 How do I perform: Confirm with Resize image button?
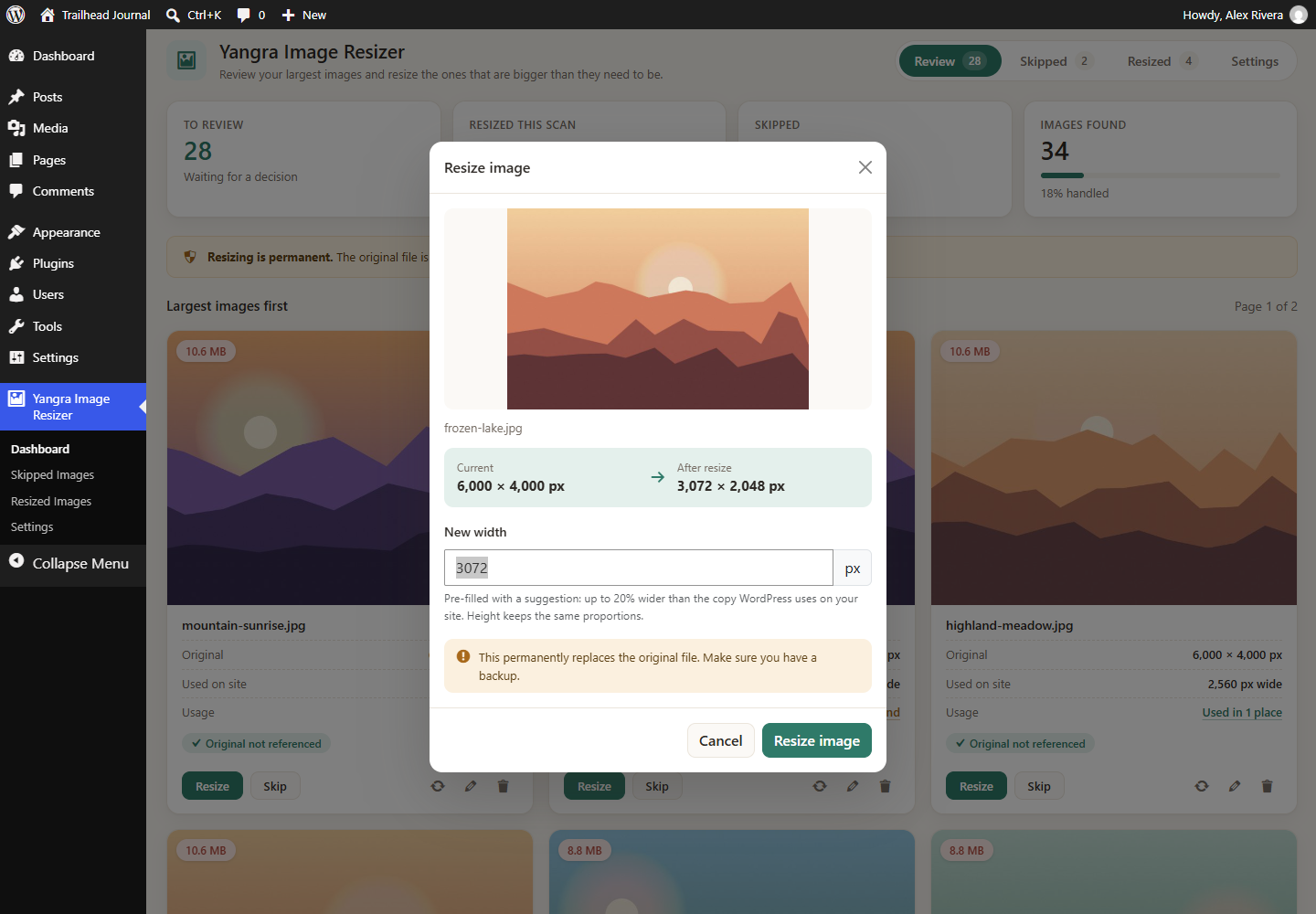coord(817,740)
